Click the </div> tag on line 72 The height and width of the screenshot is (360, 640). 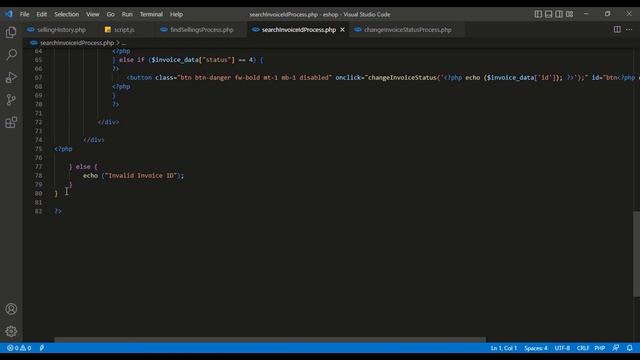tap(108, 122)
